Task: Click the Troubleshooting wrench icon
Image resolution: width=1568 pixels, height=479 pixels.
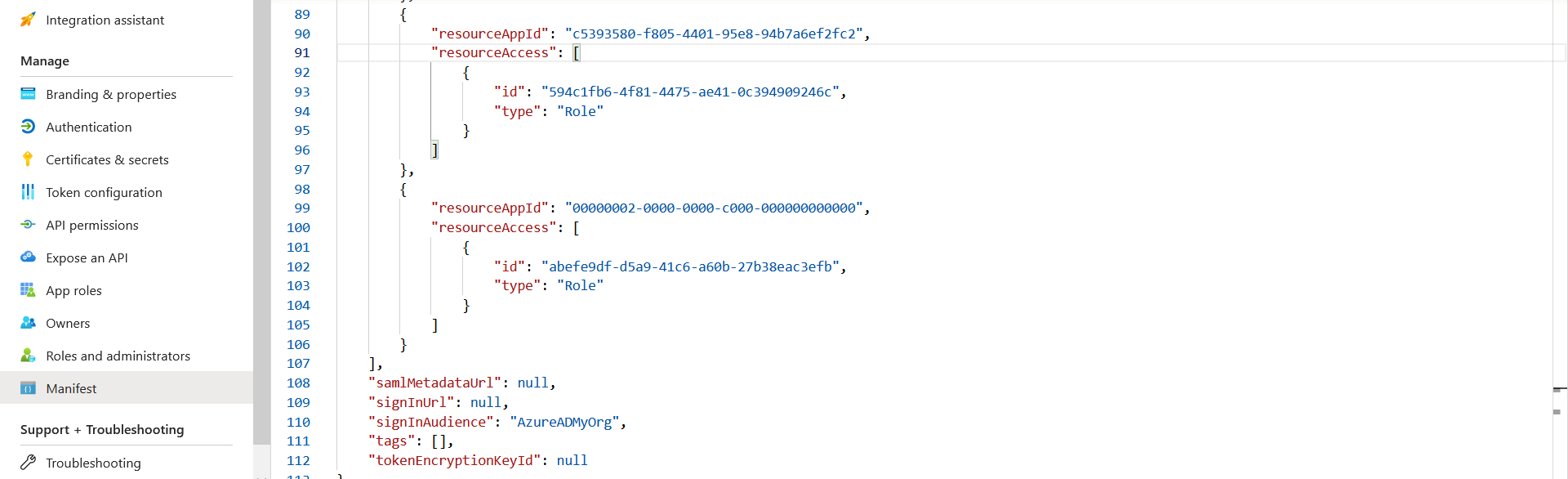Action: [28, 462]
